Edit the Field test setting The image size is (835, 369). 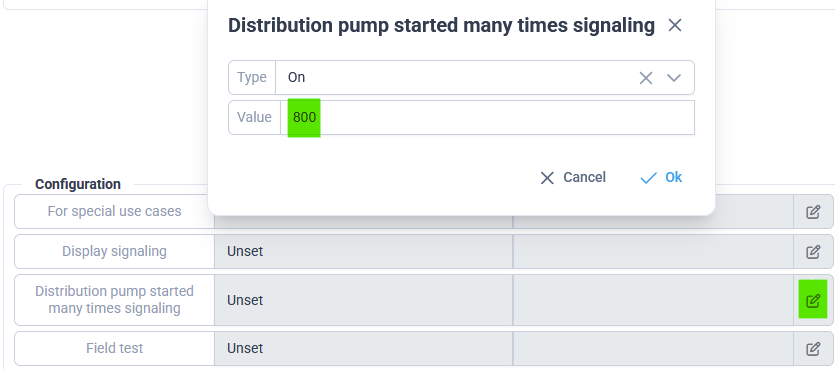pyautogui.click(x=813, y=349)
